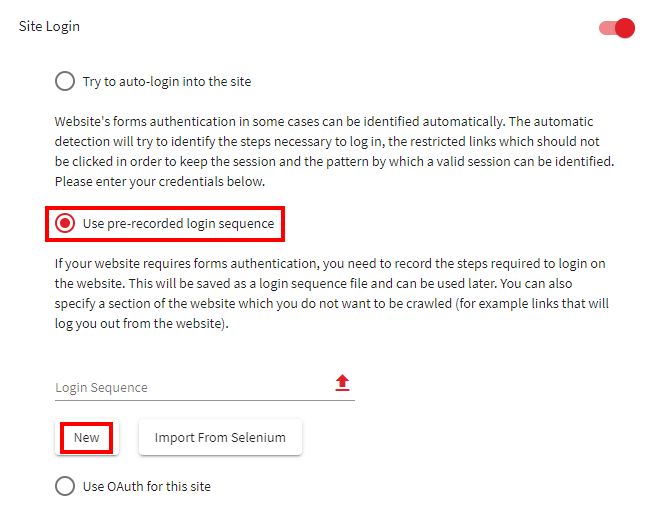Upload a login sequence file via arrow icon
This screenshot has width=670, height=517.
[342, 383]
